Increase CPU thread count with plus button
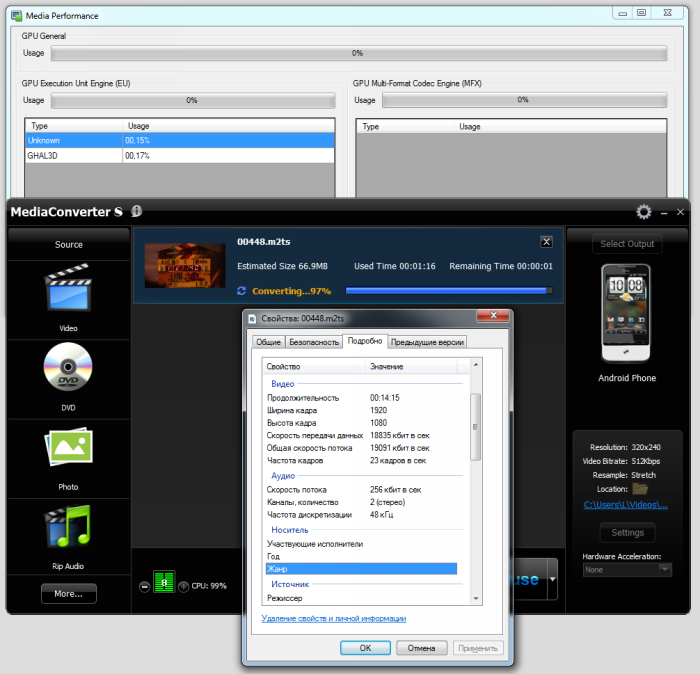Image resolution: width=700 pixels, height=674 pixels. tap(184, 586)
